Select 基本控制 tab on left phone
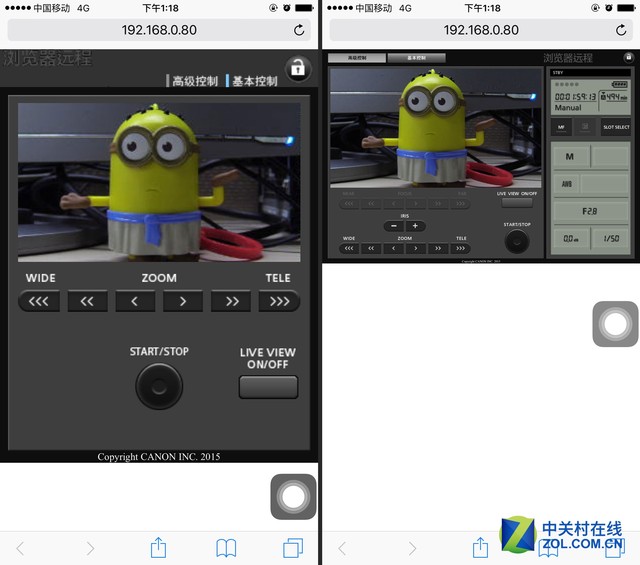This screenshot has height=565, width=640. [x=254, y=81]
